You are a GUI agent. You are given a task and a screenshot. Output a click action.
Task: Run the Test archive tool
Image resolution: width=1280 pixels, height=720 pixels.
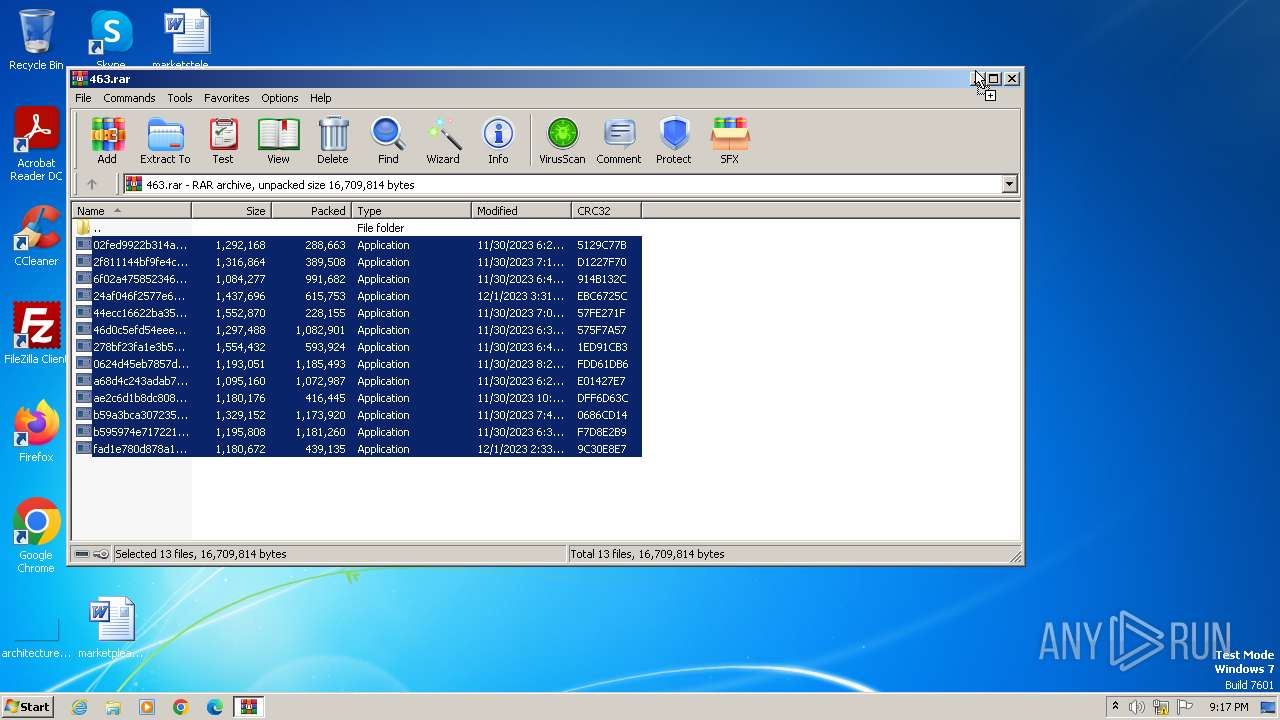(223, 141)
